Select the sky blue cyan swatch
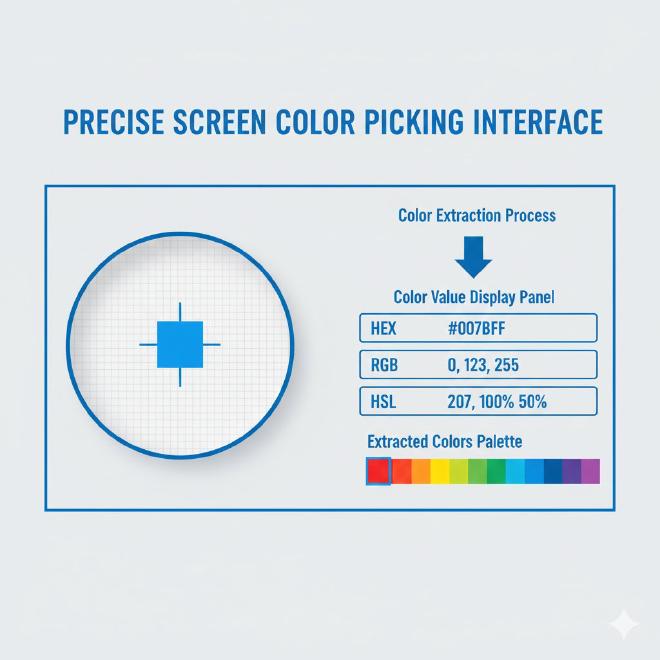660x660 pixels. (x=515, y=471)
